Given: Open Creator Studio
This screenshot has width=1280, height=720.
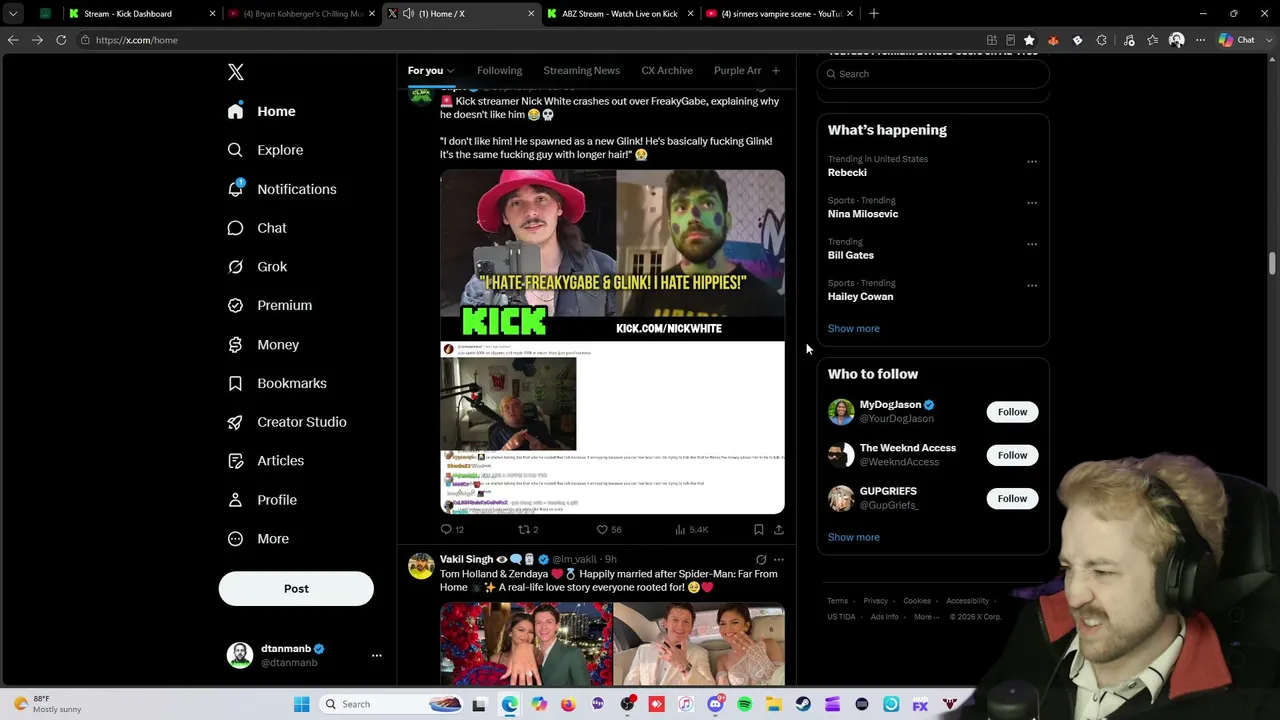Looking at the screenshot, I should point(287,422).
